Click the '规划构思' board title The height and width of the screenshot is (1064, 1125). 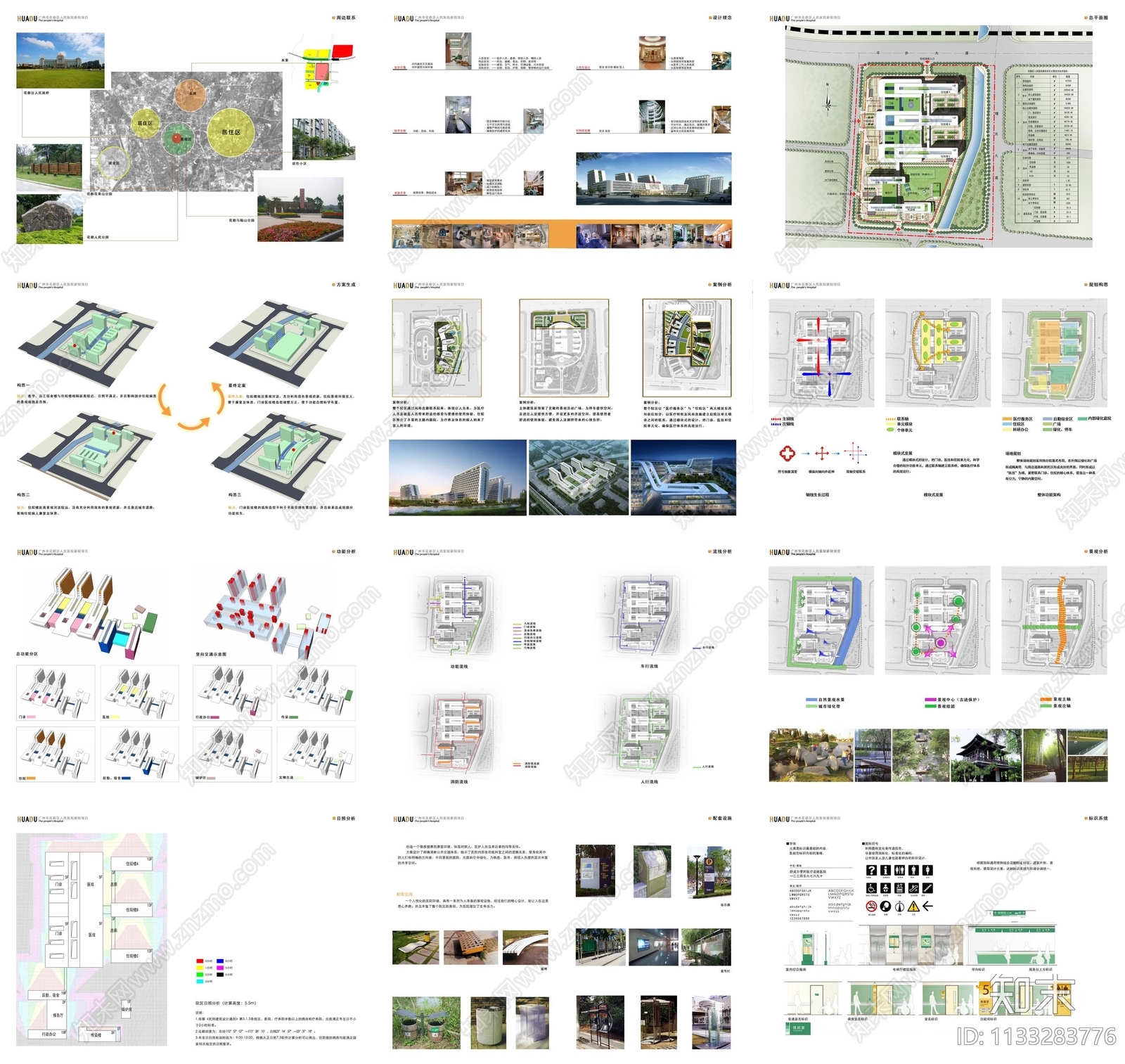coord(1097,285)
